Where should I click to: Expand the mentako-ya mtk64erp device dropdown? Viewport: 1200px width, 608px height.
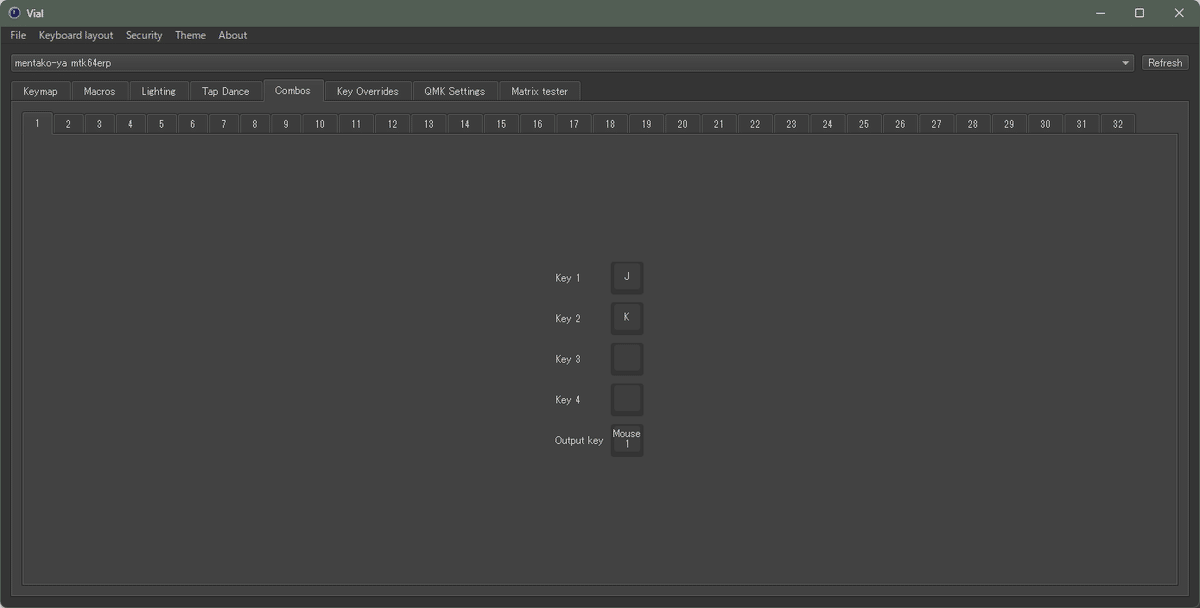[x=572, y=63]
